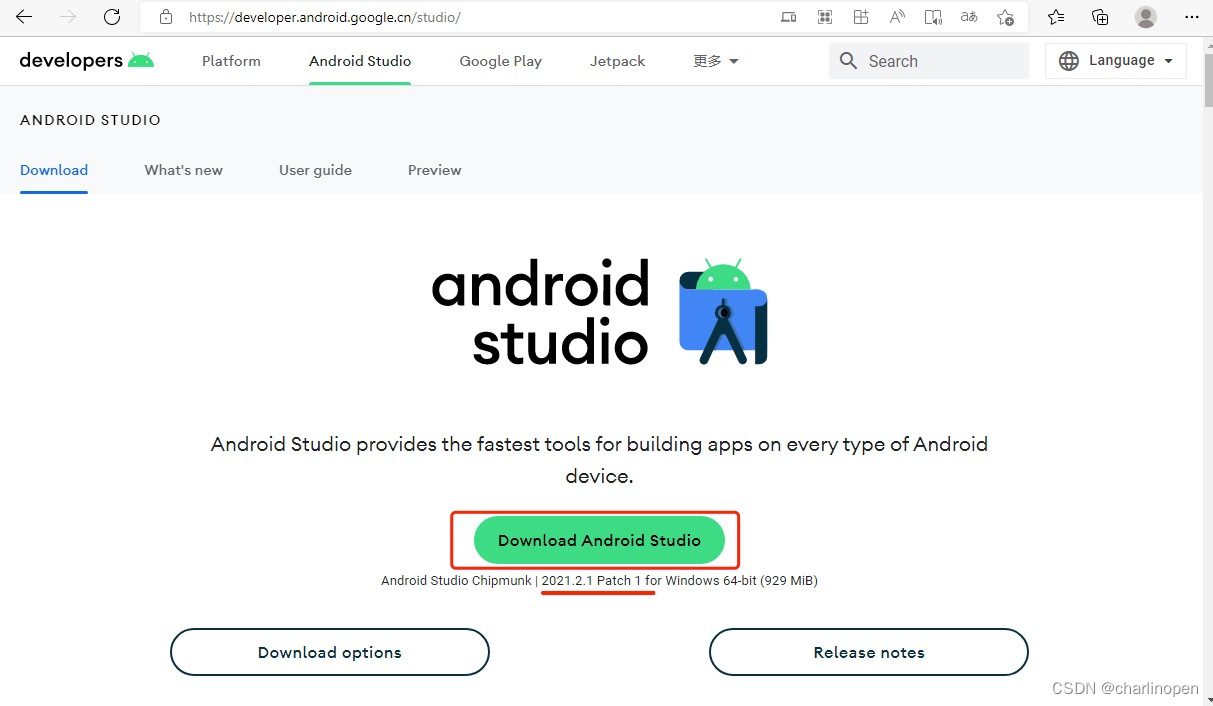Switch to the What's new tab
1213x706 pixels.
(184, 170)
